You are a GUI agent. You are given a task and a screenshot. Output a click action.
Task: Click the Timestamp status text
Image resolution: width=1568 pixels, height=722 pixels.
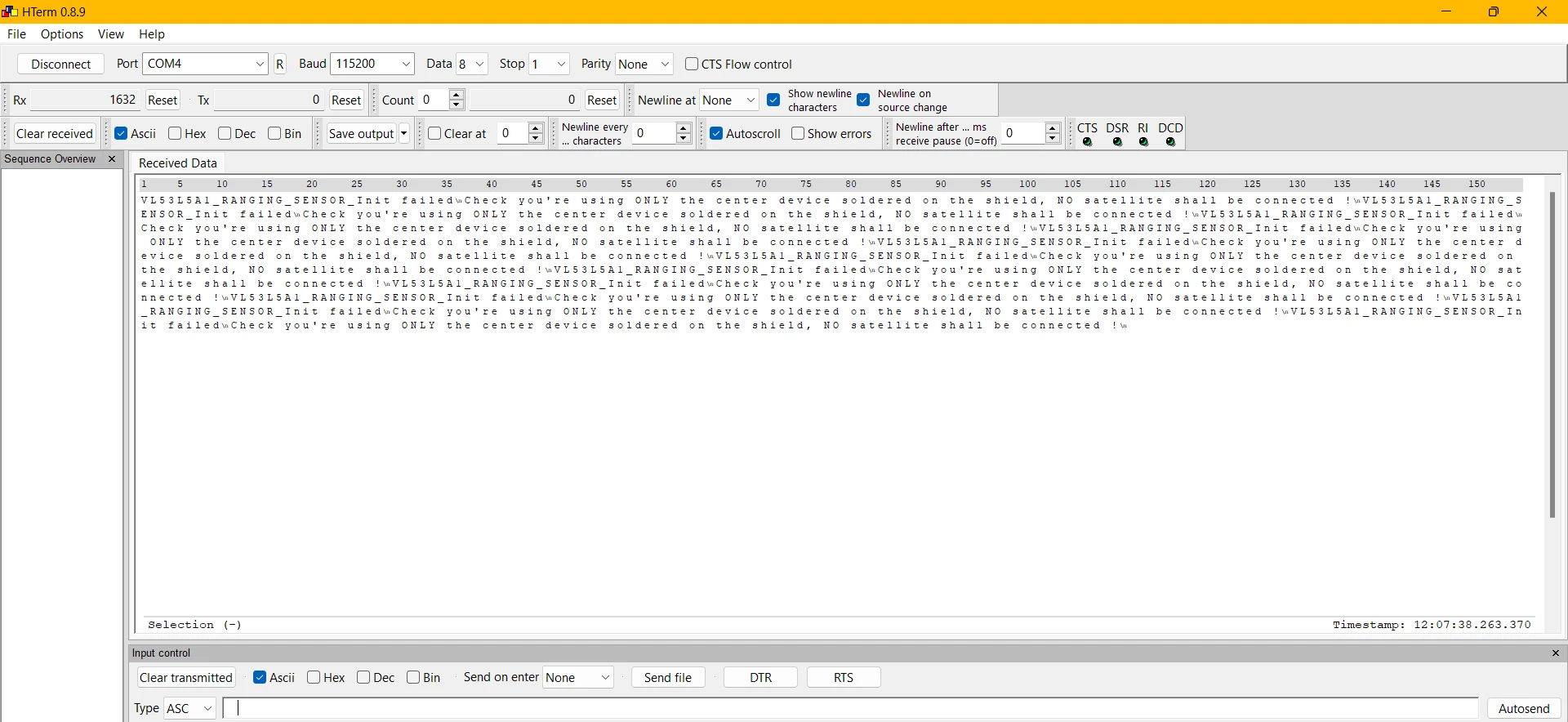point(1432,625)
